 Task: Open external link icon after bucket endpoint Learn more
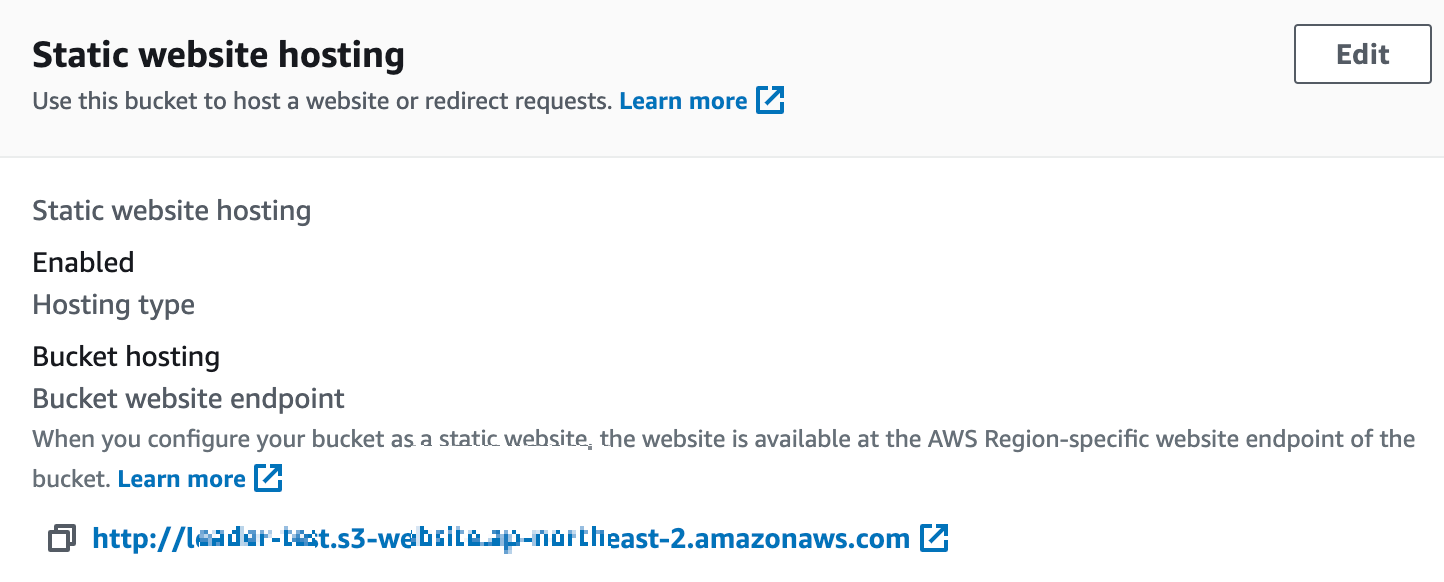click(268, 478)
